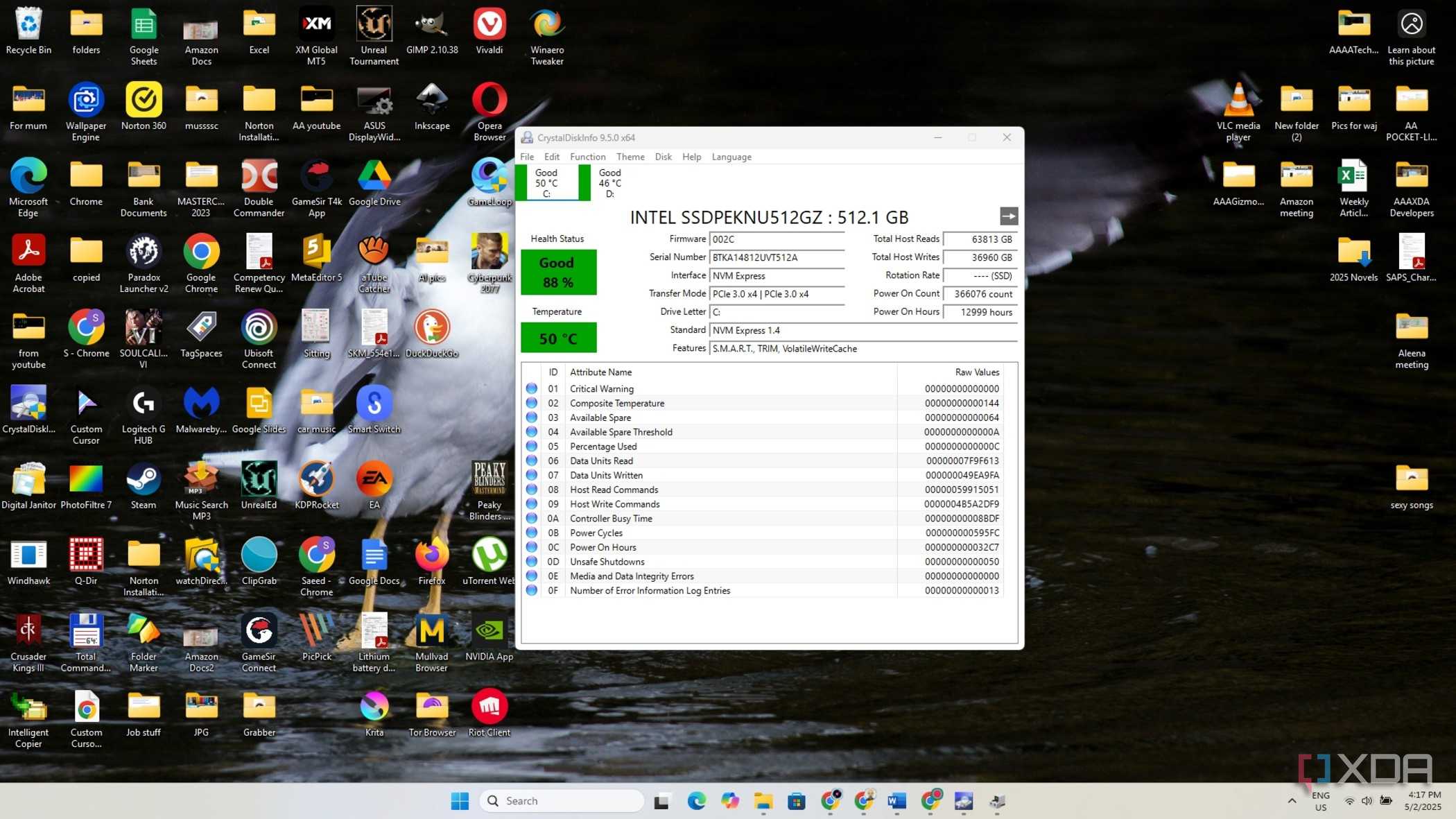This screenshot has width=1456, height=819.
Task: Click the Total Host Reads value
Action: click(980, 239)
